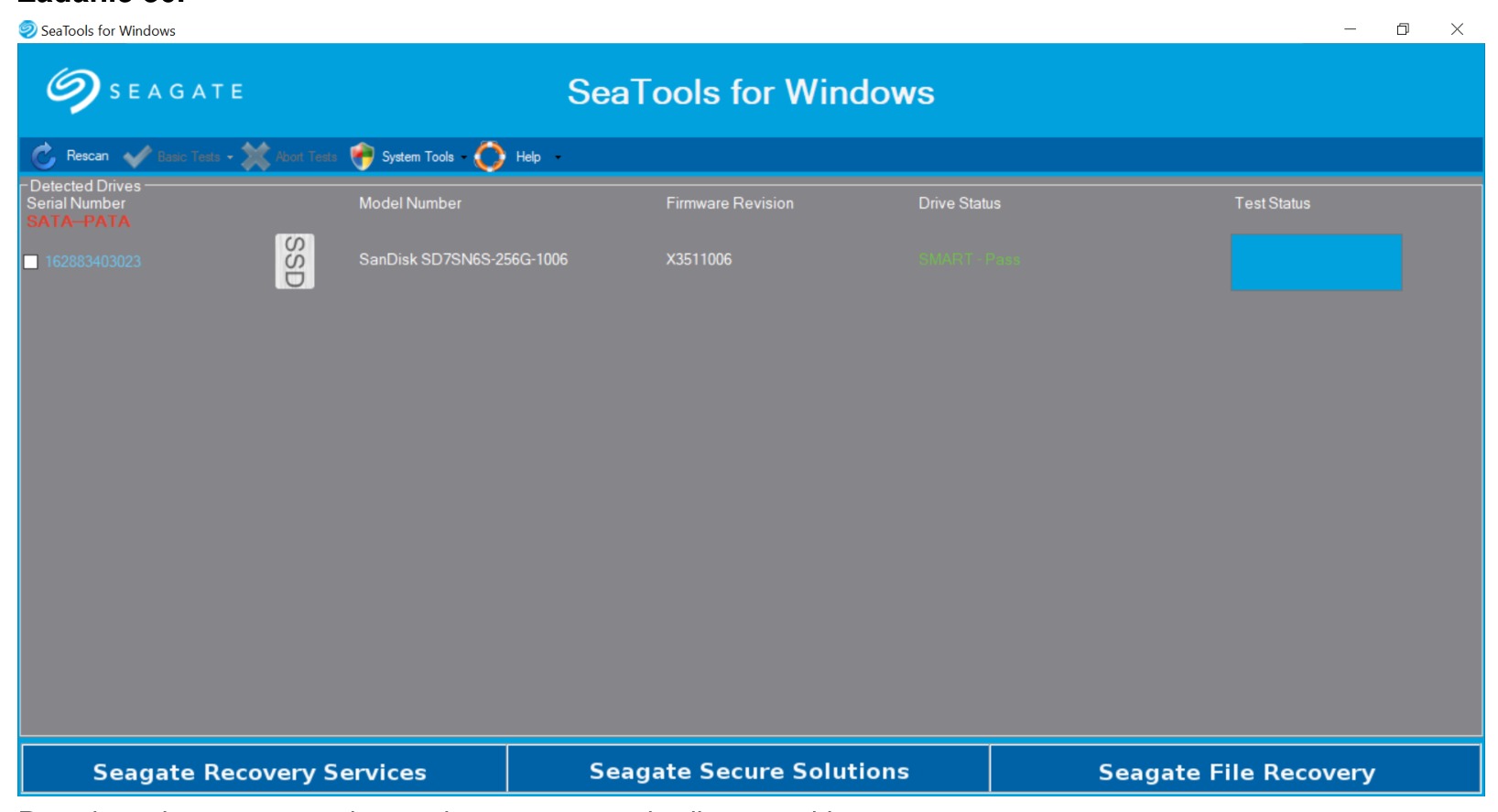Click the SSD drive type icon
The height and width of the screenshot is (812, 1498).
(x=295, y=261)
